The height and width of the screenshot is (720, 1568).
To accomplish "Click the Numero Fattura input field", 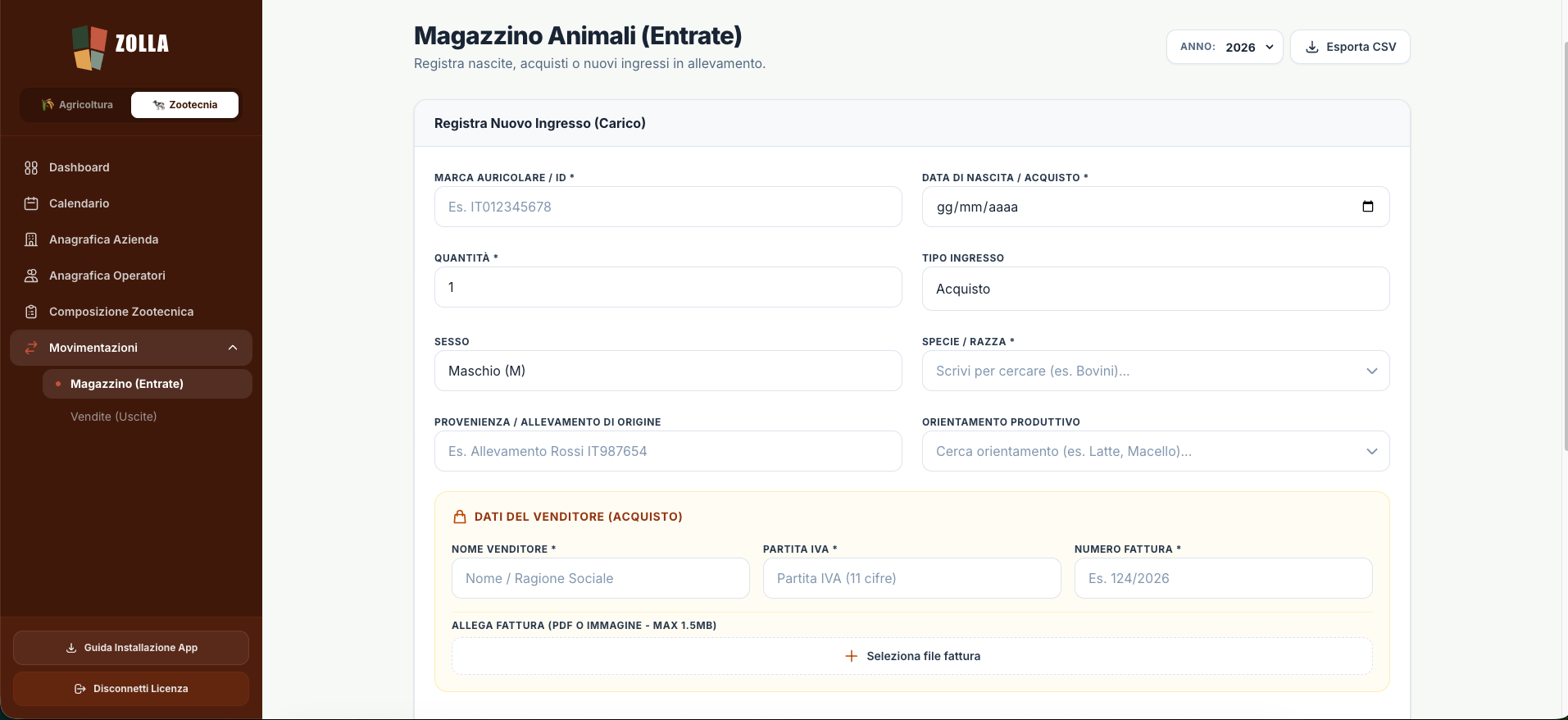I will pyautogui.click(x=1224, y=578).
